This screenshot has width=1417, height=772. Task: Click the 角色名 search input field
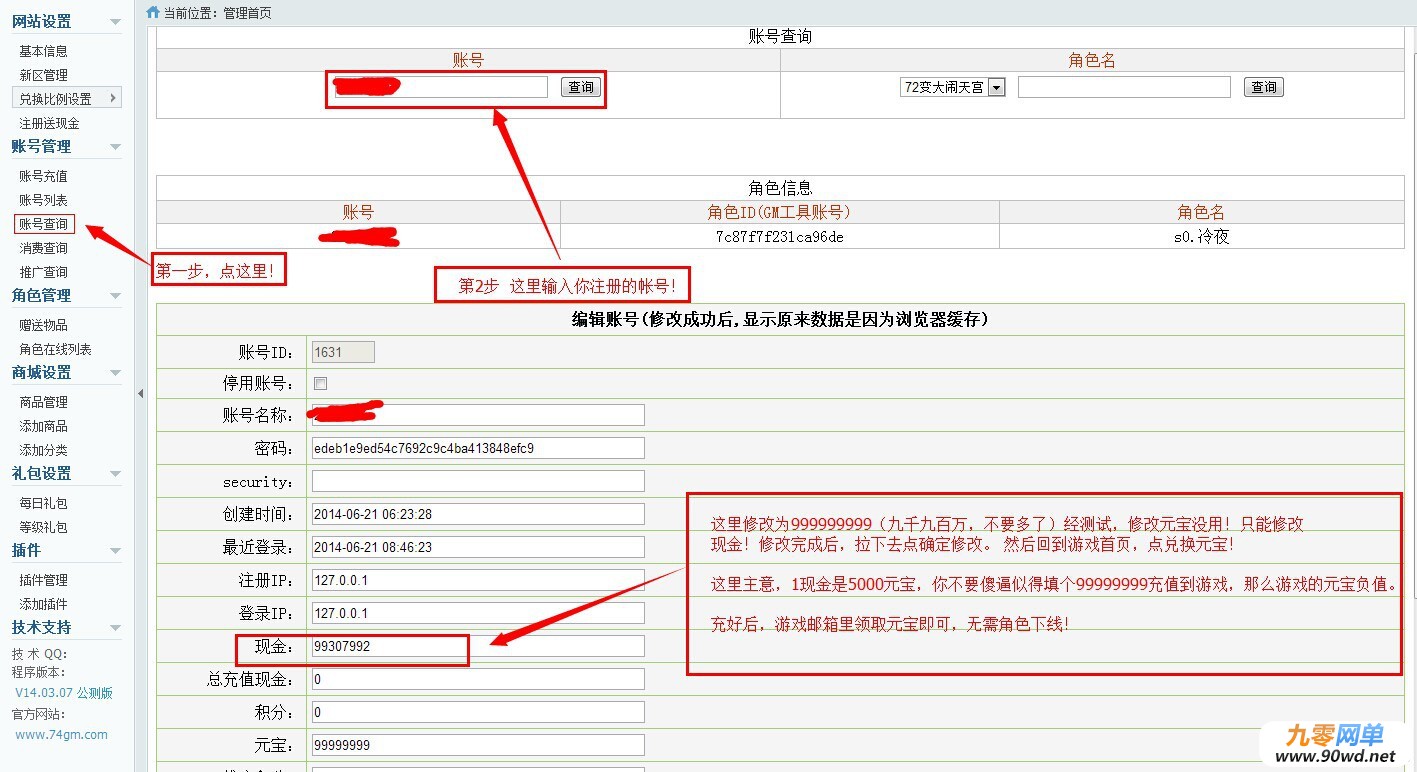(x=1124, y=87)
